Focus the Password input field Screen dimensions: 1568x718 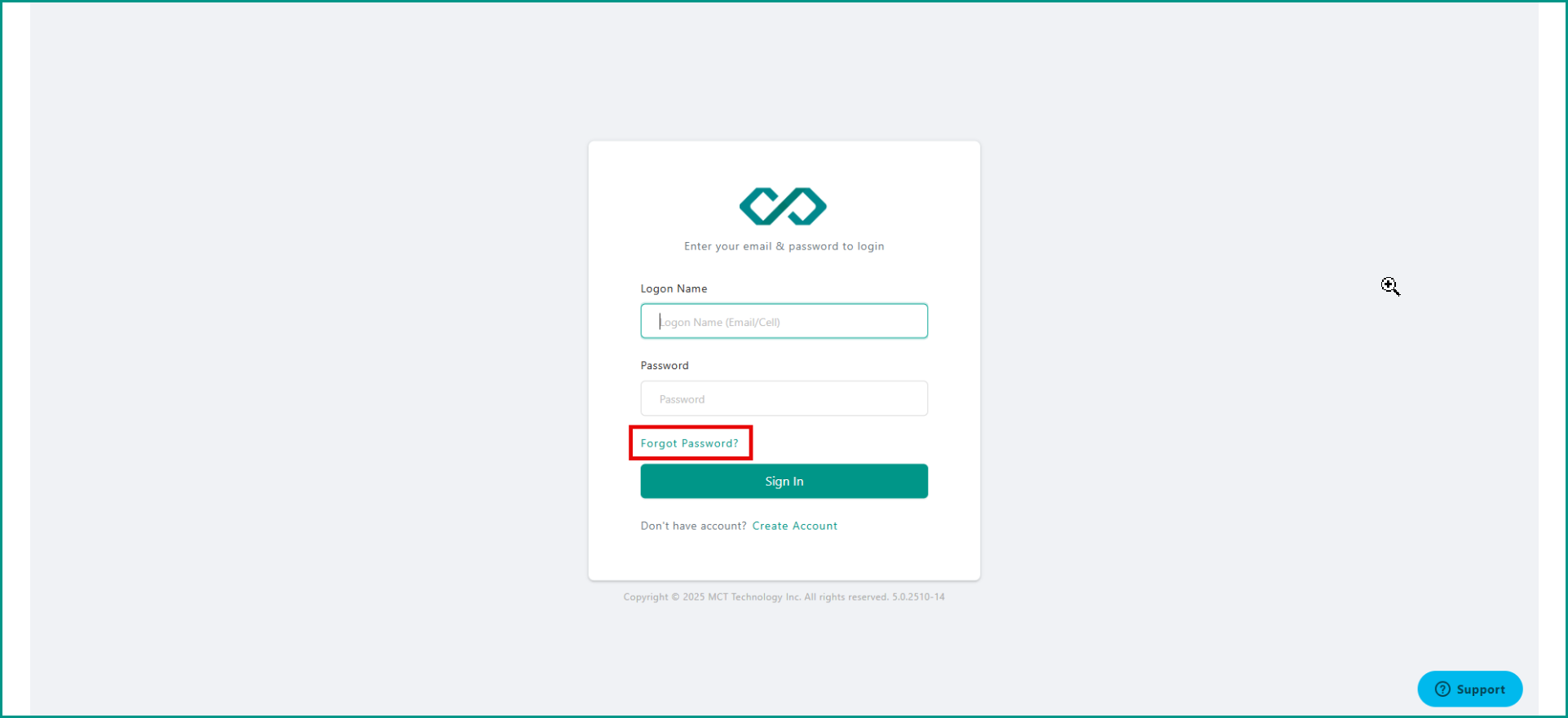[784, 399]
